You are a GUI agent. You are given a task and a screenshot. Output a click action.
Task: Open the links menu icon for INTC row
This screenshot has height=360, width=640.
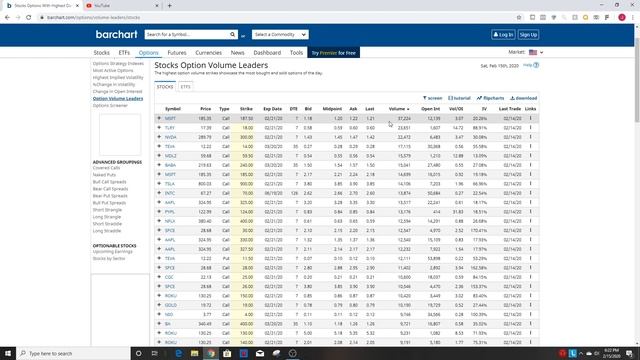pos(530,193)
